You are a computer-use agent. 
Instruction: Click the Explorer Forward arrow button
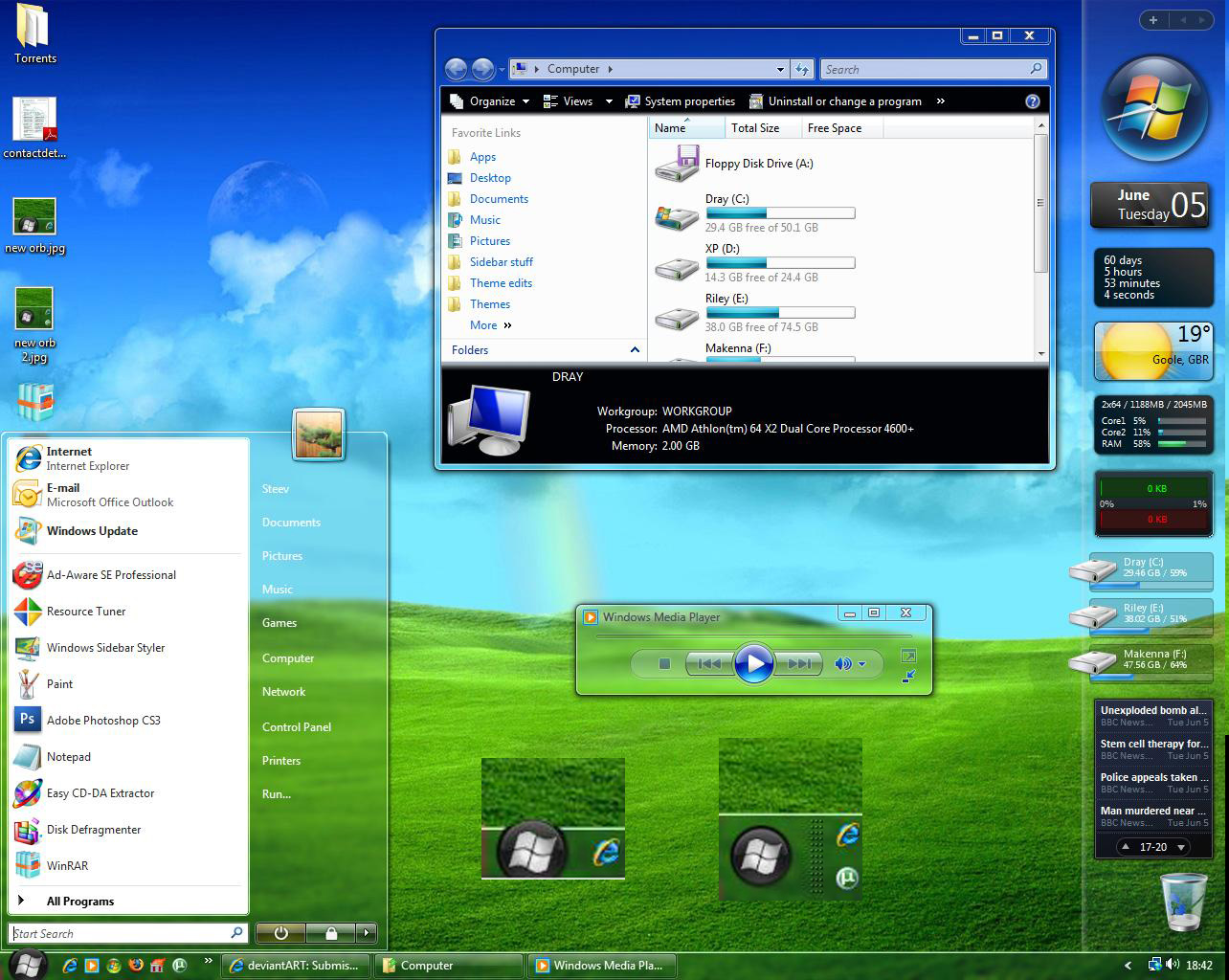(482, 69)
